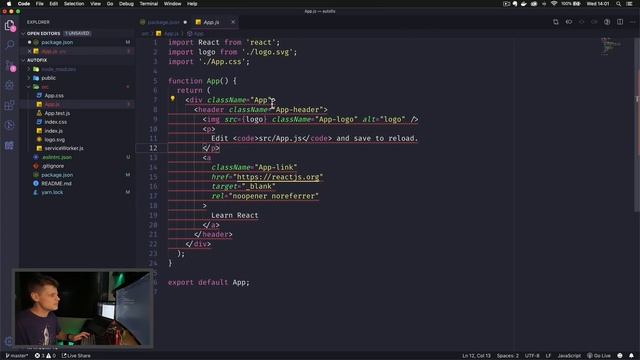Close the App.js editor tab
Image resolution: width=640 pixels, height=360 pixels.
pos(233,22)
